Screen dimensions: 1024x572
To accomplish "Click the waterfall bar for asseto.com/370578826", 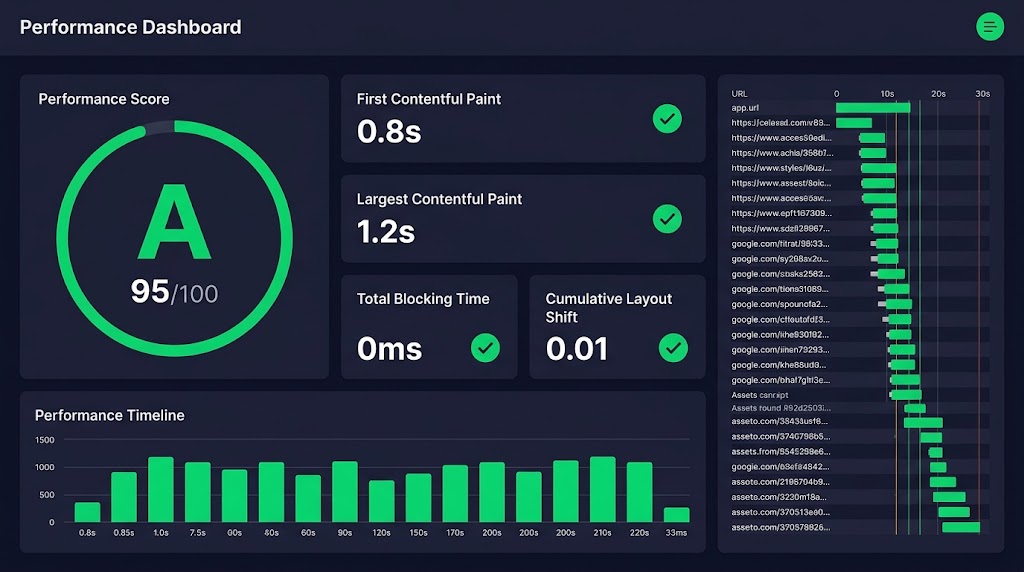I will tap(961, 528).
